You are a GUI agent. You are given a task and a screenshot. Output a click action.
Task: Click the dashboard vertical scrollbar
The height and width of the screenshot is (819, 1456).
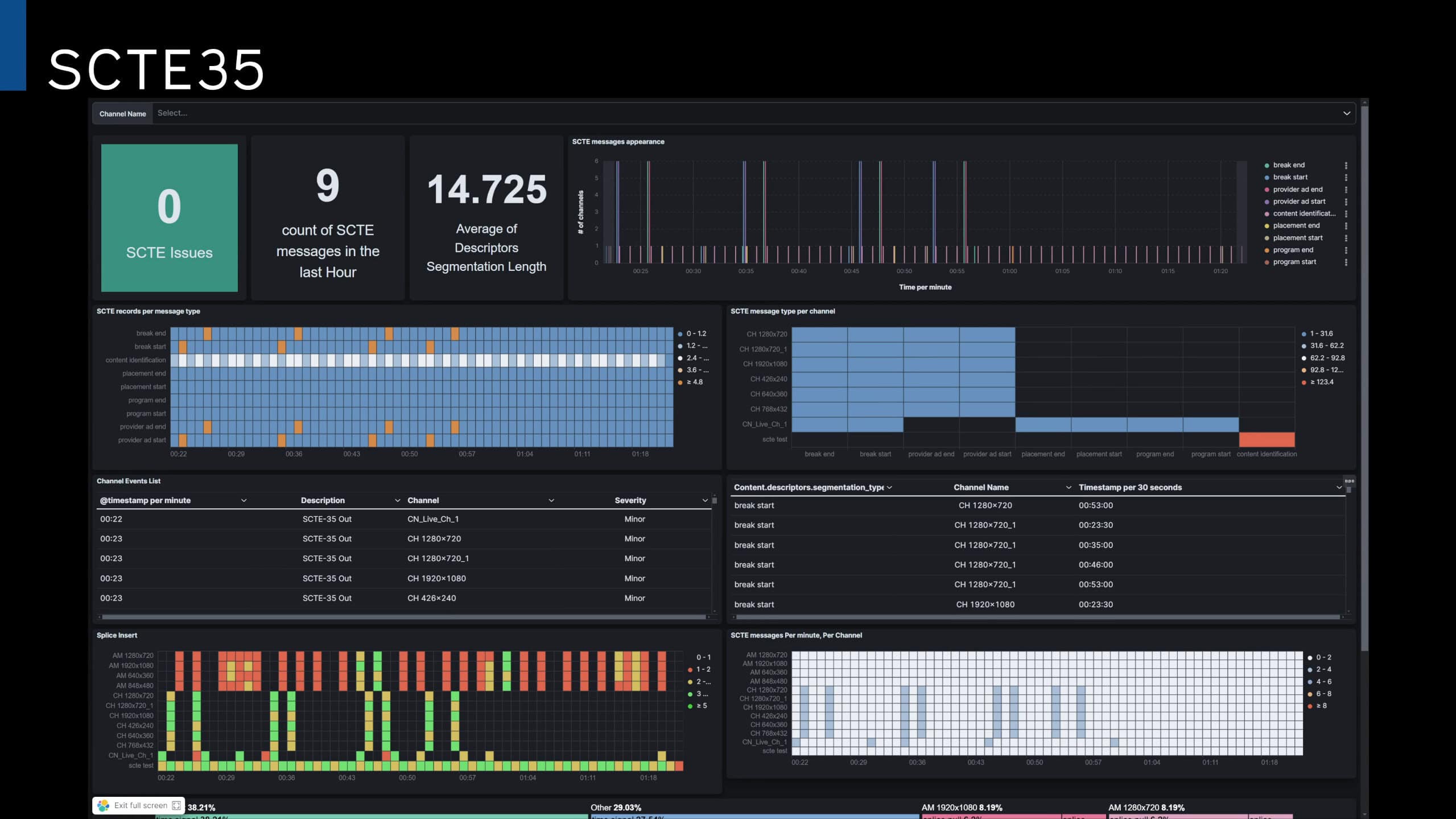click(x=1364, y=376)
